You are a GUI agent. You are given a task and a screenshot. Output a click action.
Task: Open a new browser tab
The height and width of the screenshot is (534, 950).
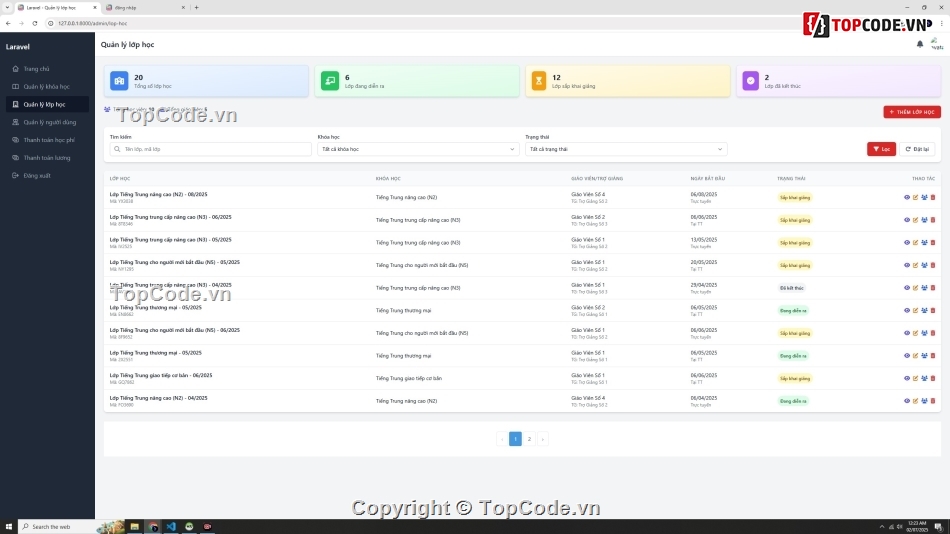[196, 7]
